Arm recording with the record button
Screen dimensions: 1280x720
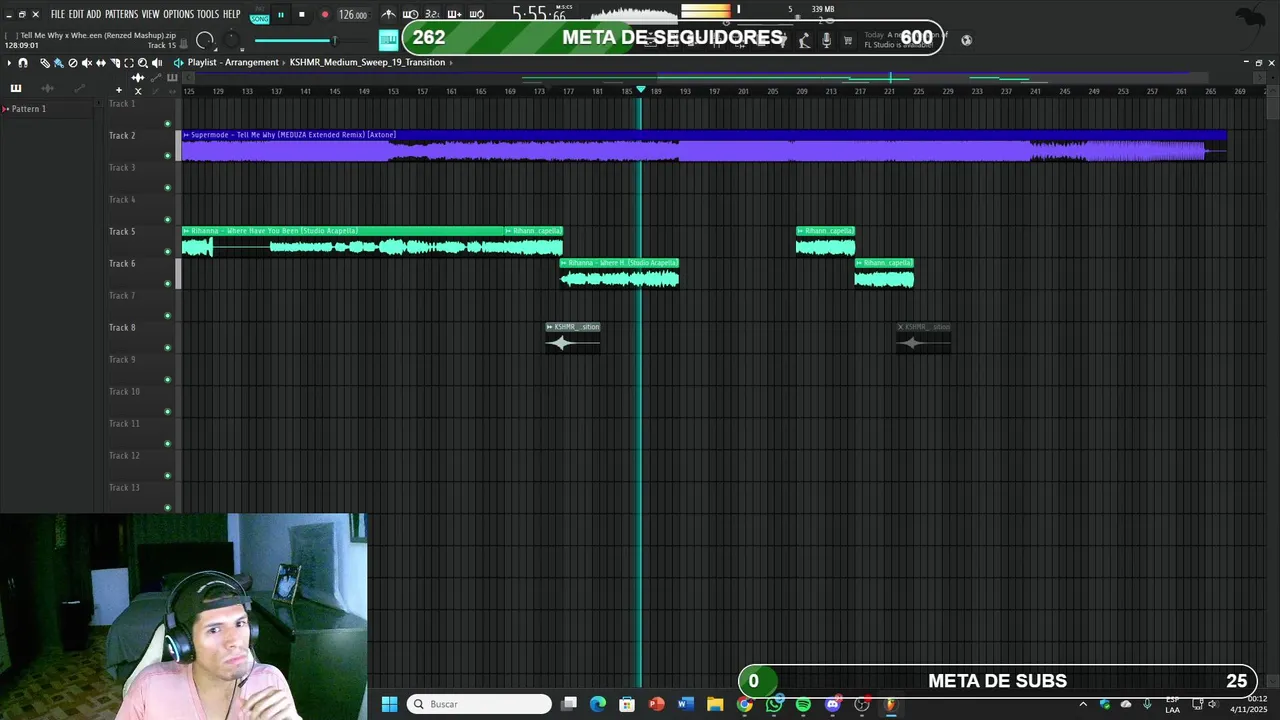click(x=325, y=15)
